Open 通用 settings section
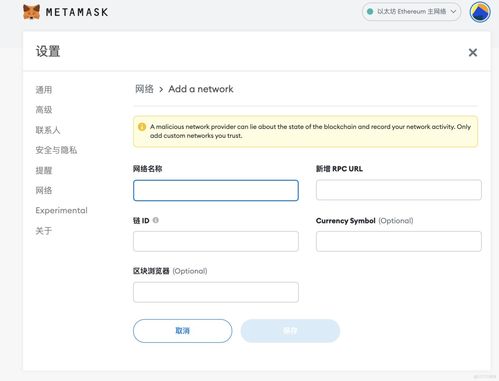The width and height of the screenshot is (499, 381). (44, 90)
